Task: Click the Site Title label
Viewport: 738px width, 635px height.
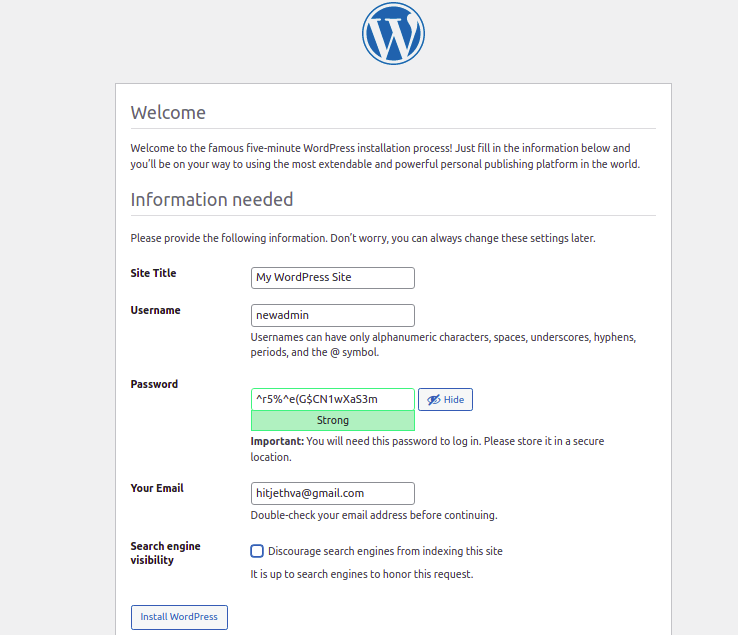Action: 153,273
